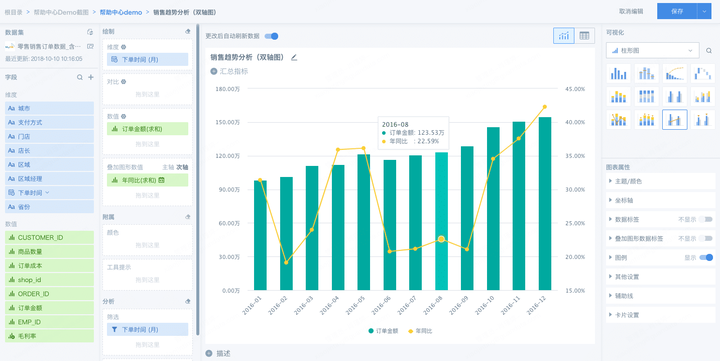Image resolution: width=720 pixels, height=361 pixels.
Task: Select 次轴 for overlay values
Action: pyautogui.click(x=182, y=167)
